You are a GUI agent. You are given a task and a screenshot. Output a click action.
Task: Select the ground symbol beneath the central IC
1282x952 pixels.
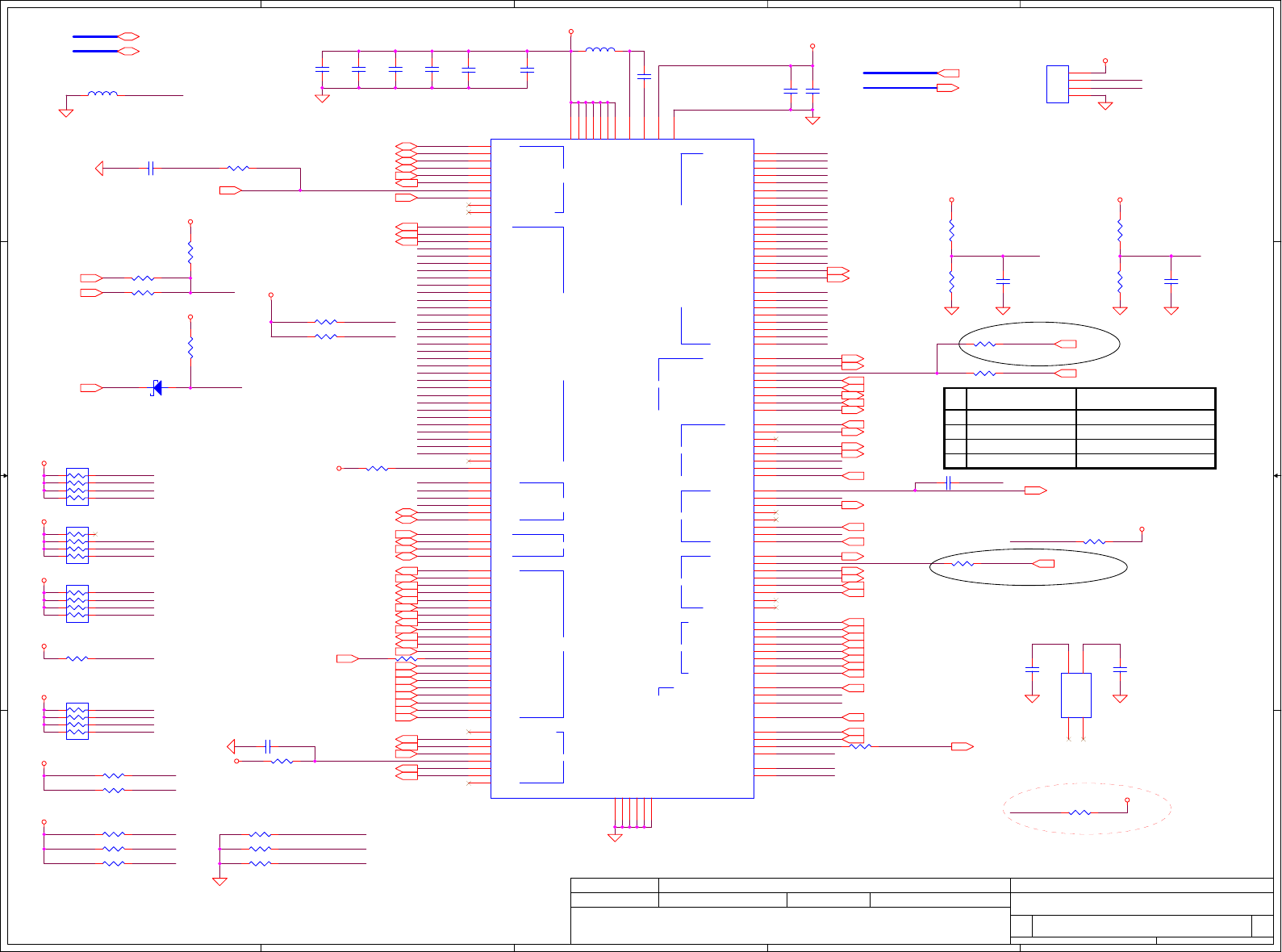615,837
